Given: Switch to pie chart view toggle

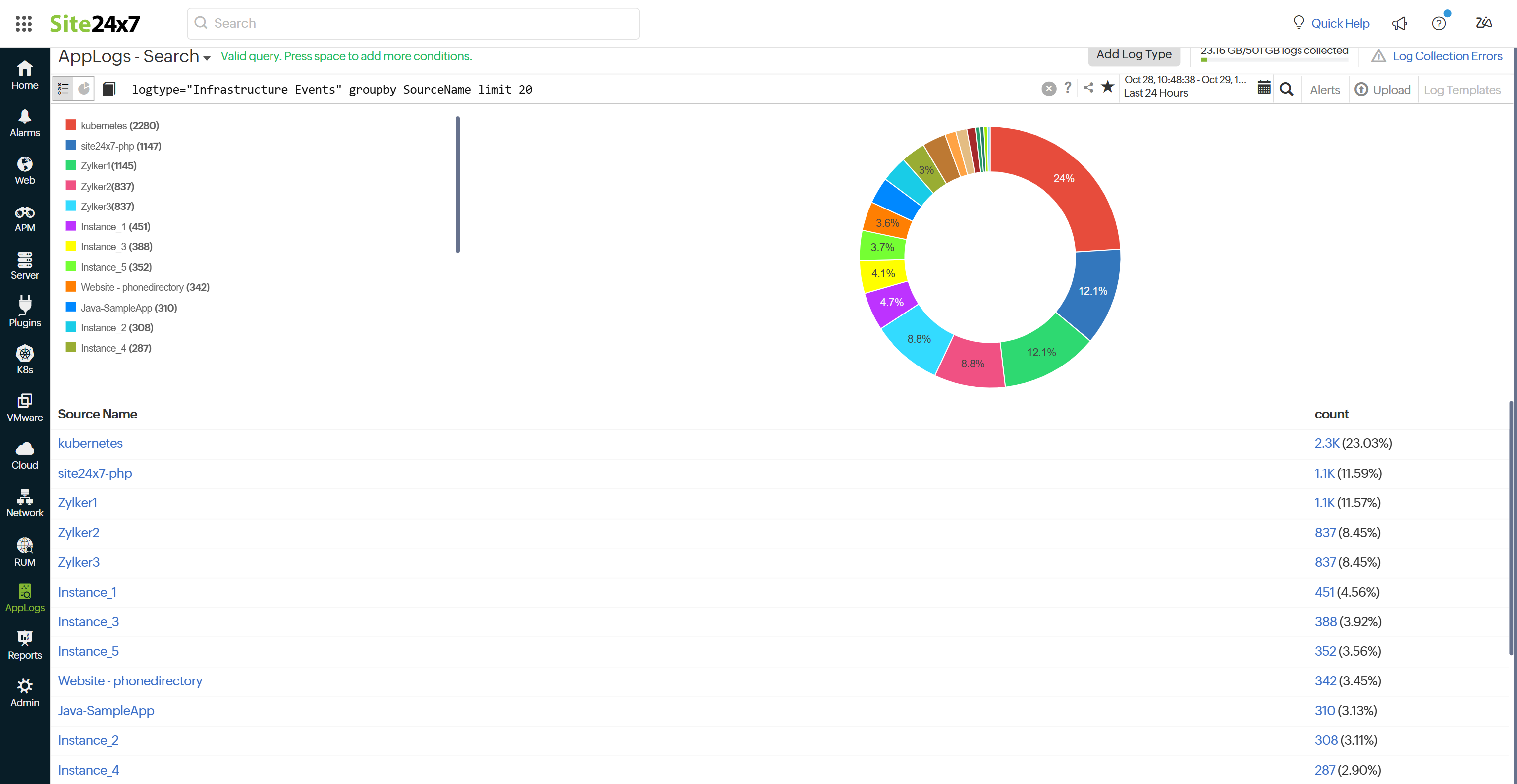Looking at the screenshot, I should point(84,89).
